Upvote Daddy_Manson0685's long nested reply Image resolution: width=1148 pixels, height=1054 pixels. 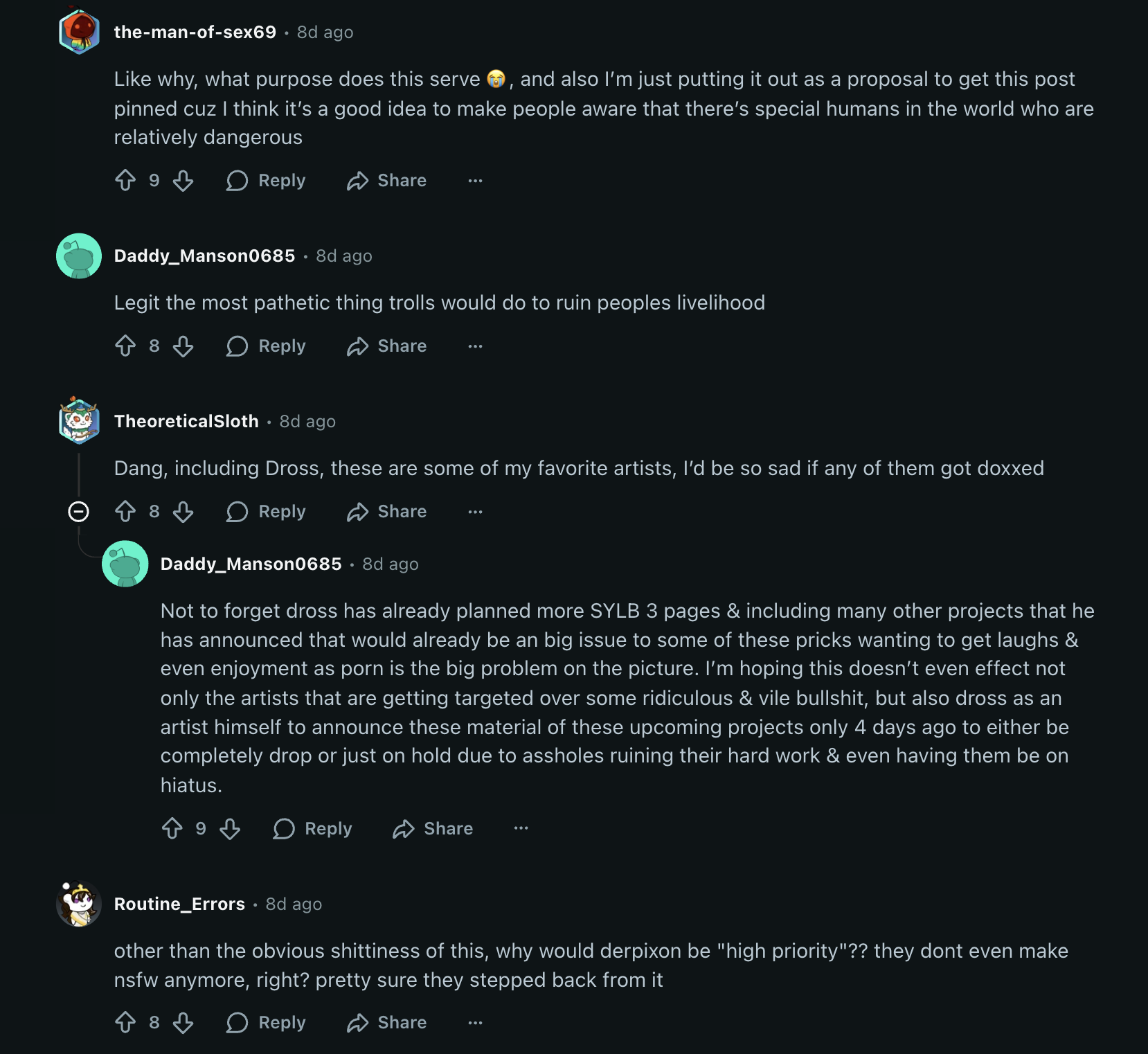point(172,829)
